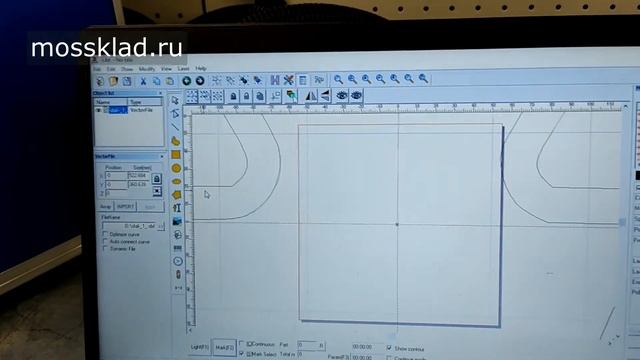The image size is (640, 360).
Task: Click the New file toolbar icon
Action: (x=100, y=81)
